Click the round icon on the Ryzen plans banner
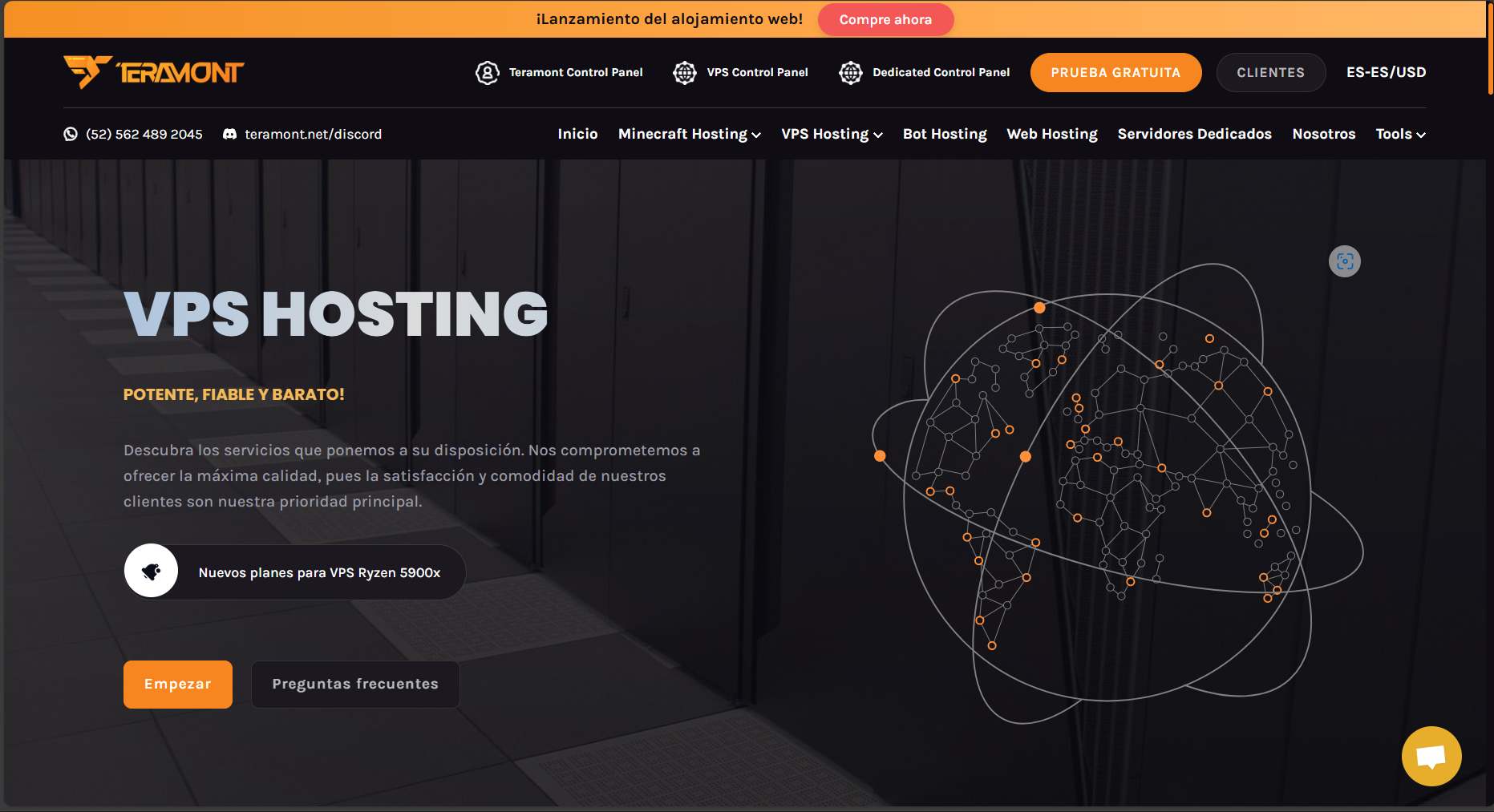Screen dimensions: 1494x812 151,572
